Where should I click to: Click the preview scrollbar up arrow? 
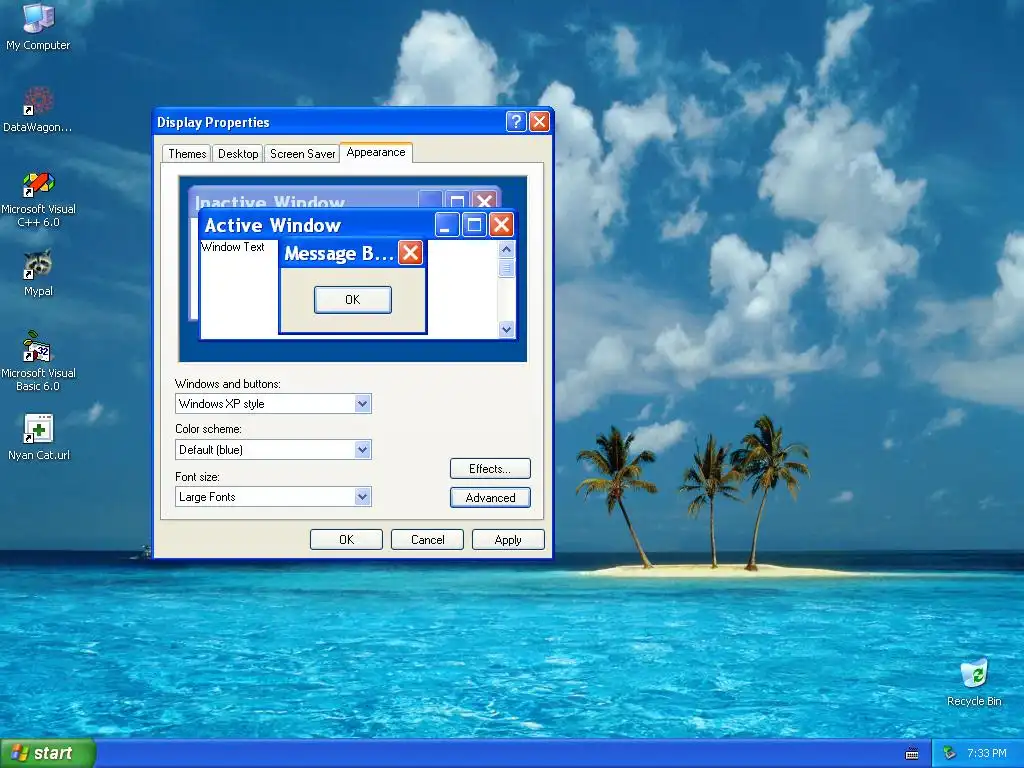pyautogui.click(x=506, y=249)
